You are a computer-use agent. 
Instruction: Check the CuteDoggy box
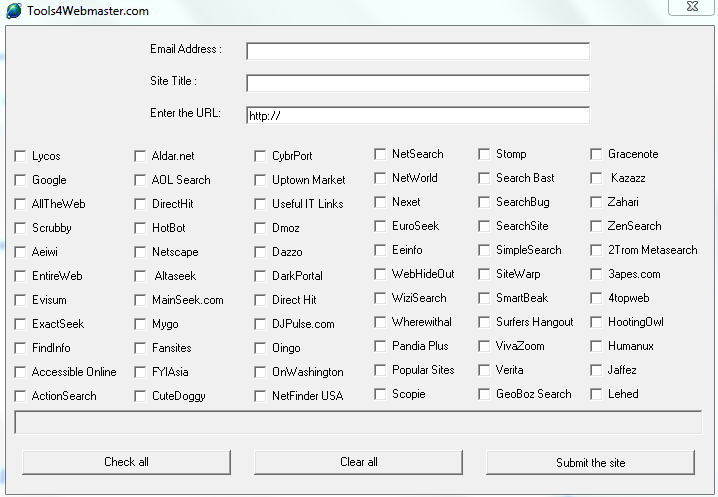pos(140,396)
